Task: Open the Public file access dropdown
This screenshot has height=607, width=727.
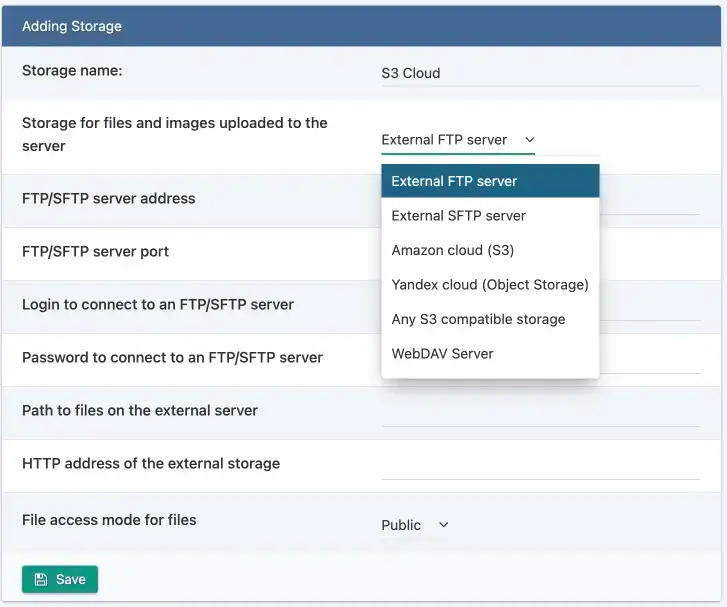Action: tap(415, 525)
